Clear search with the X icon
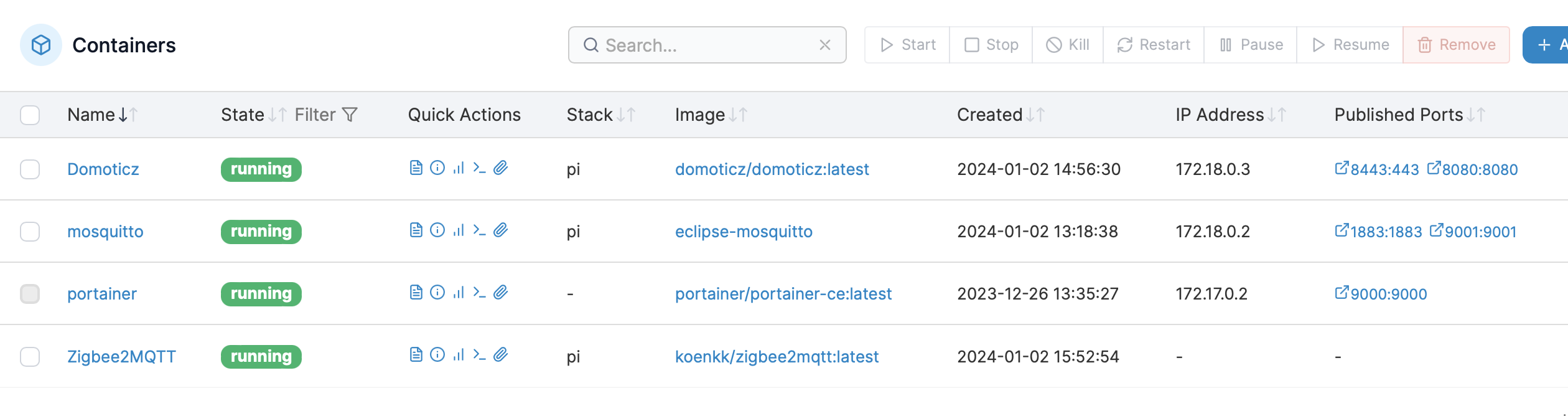Image resolution: width=1568 pixels, height=416 pixels. (825, 45)
